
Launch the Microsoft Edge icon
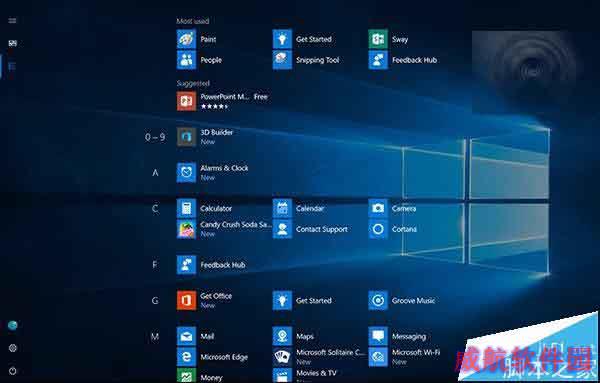(186, 357)
